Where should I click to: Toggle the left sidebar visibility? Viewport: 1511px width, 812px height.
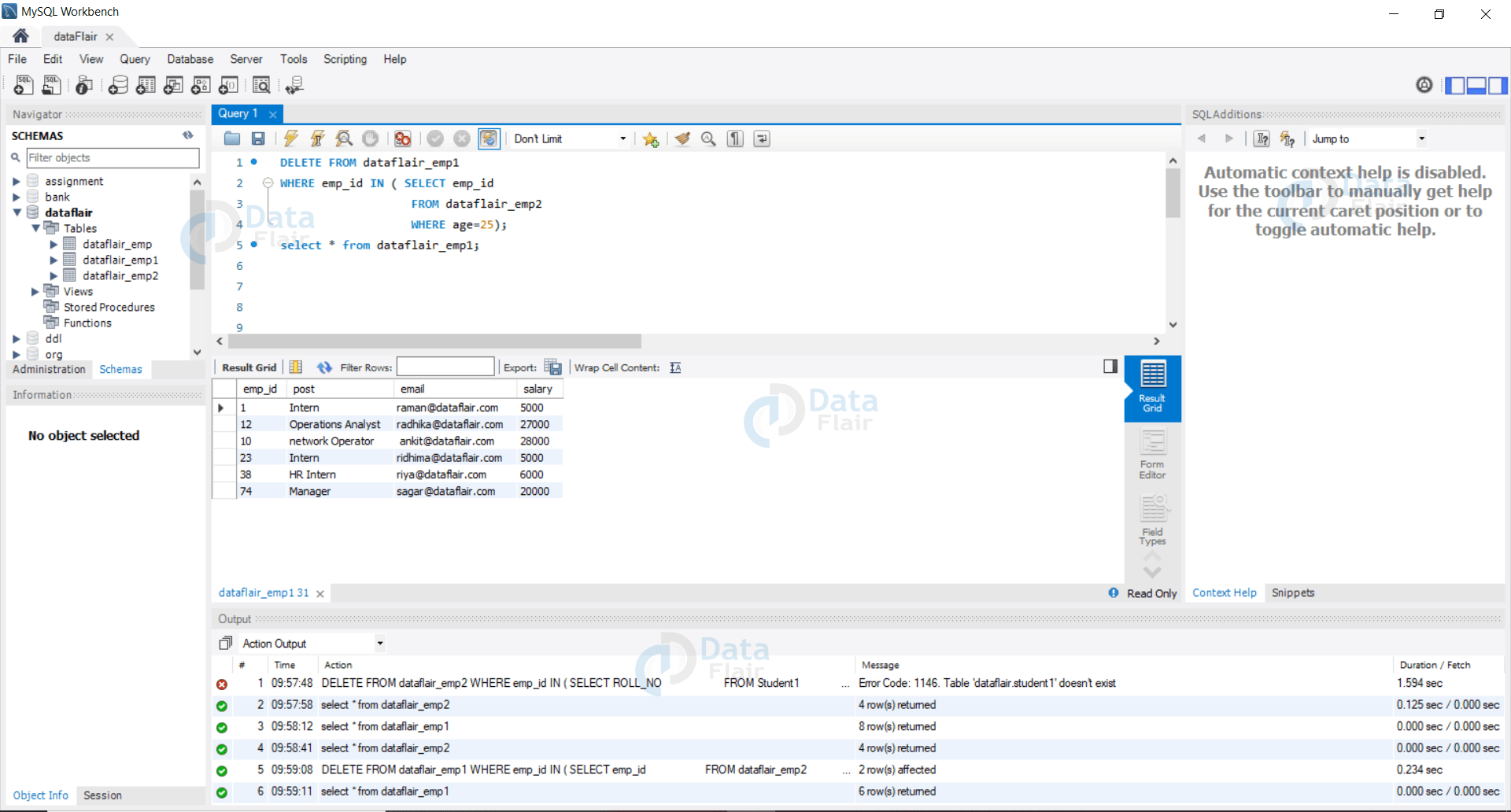[x=1455, y=85]
